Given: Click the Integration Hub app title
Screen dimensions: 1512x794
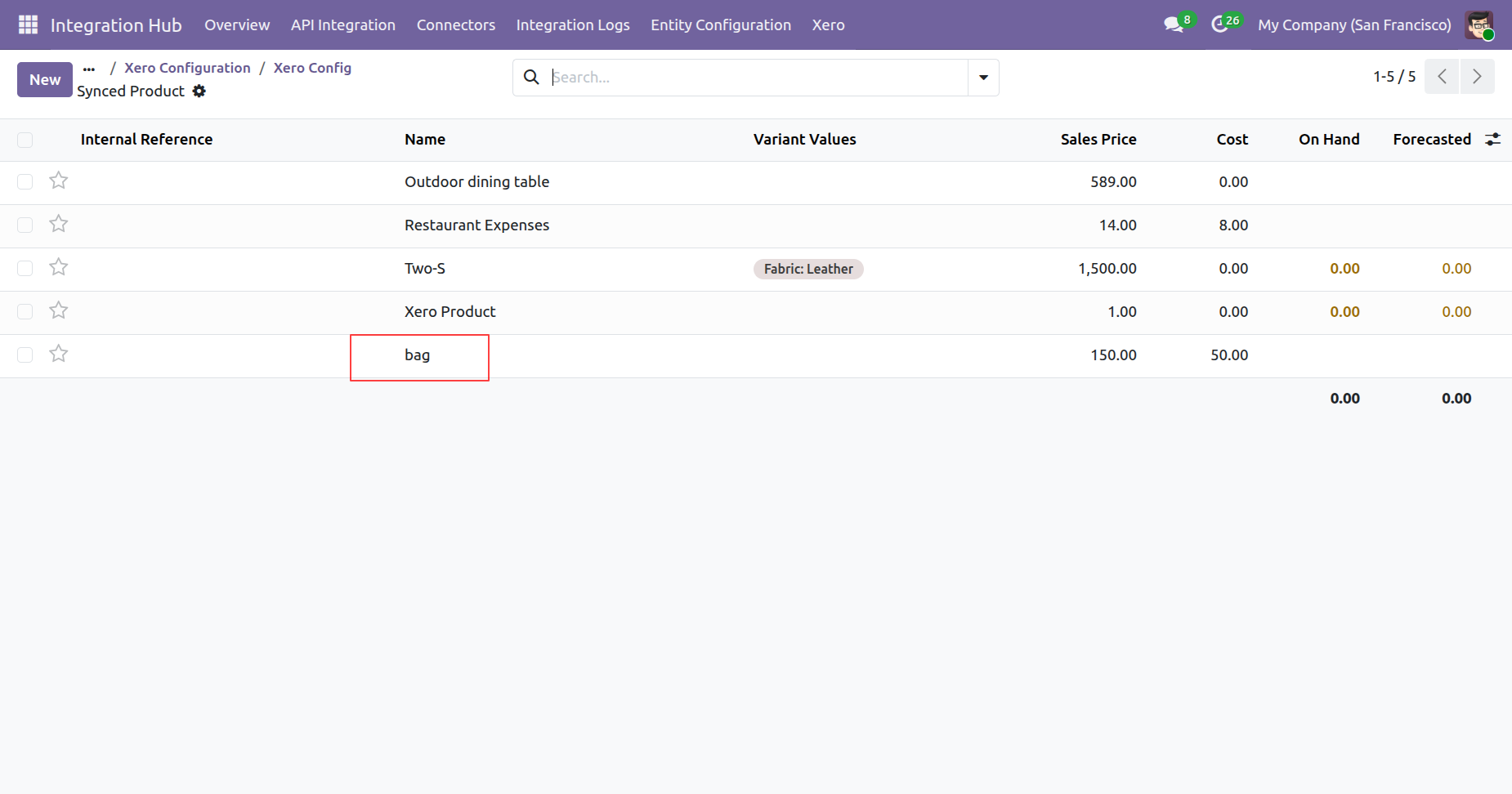Looking at the screenshot, I should 116,25.
